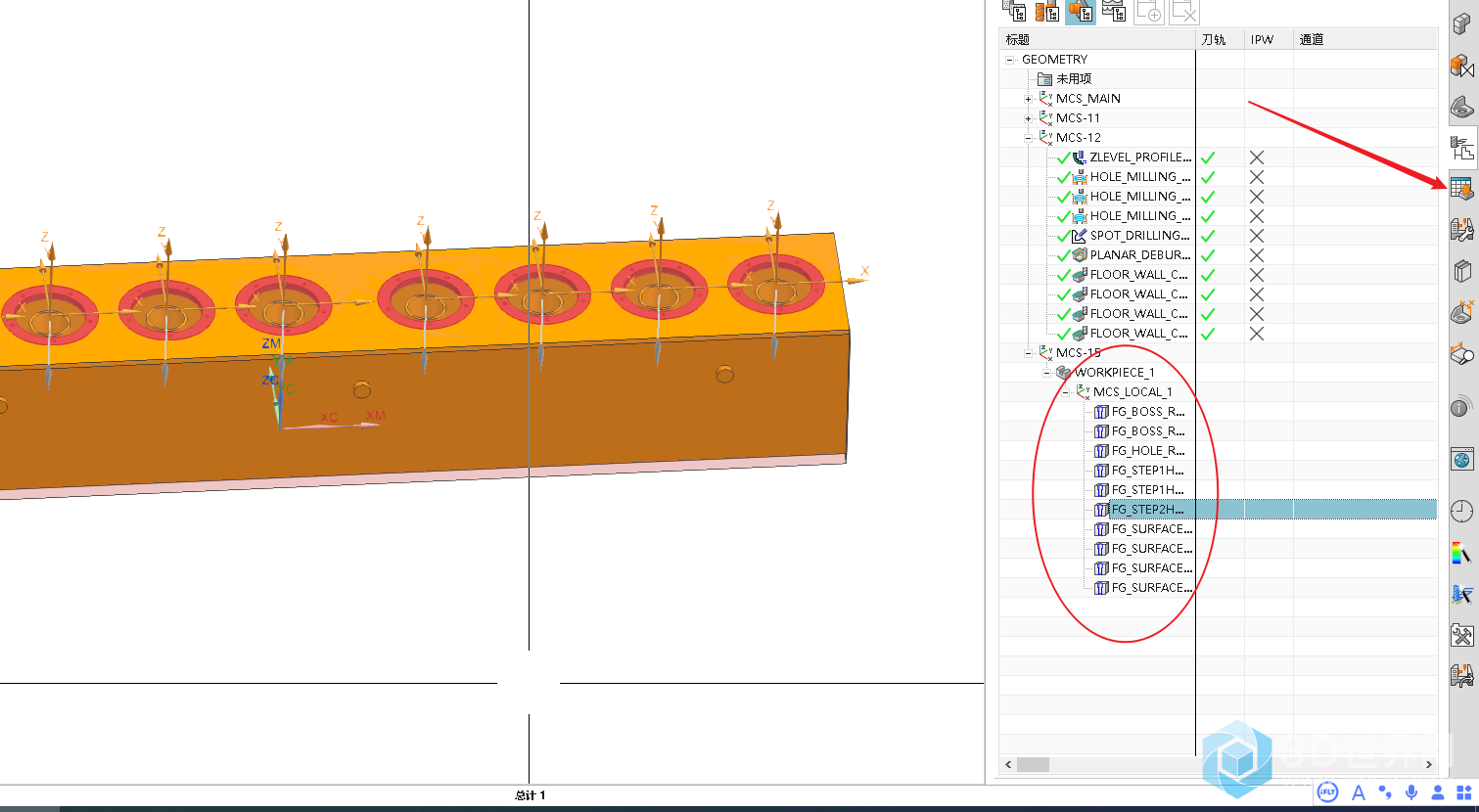Screen dimensions: 1479x812
Task: Open Machining Feature Navigator in resource bar
Action: (x=1462, y=189)
